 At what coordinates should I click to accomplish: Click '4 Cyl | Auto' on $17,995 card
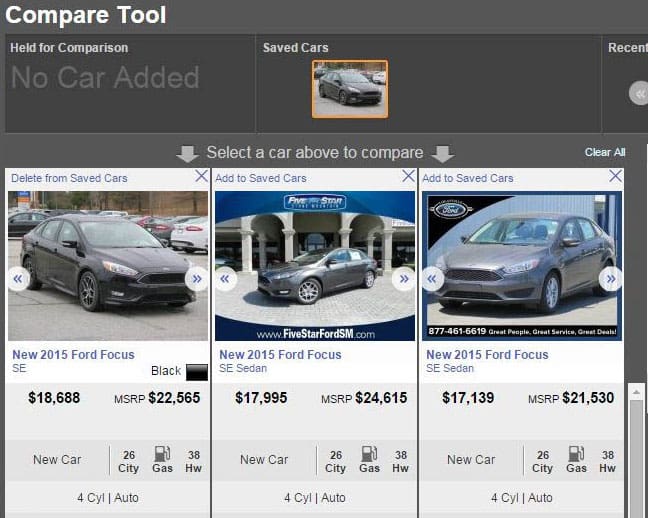[x=315, y=498]
